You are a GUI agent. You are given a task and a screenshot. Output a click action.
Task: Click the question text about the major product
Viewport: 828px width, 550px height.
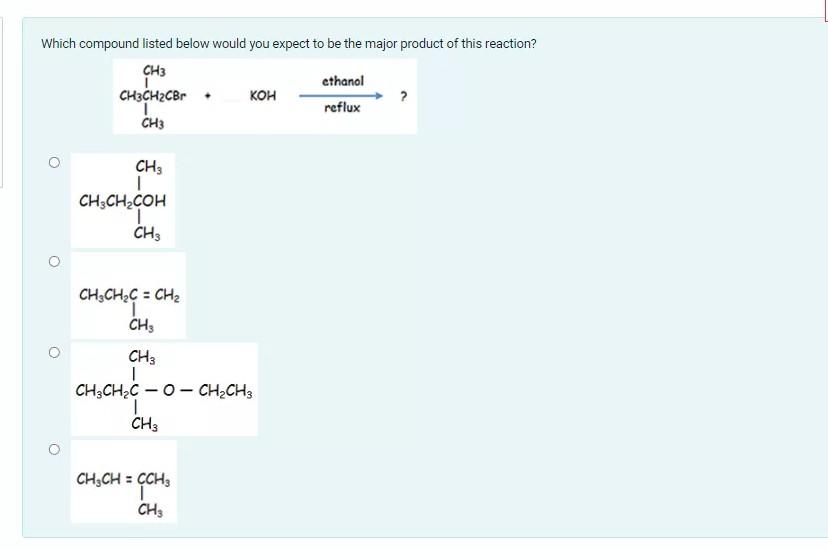coord(289,43)
